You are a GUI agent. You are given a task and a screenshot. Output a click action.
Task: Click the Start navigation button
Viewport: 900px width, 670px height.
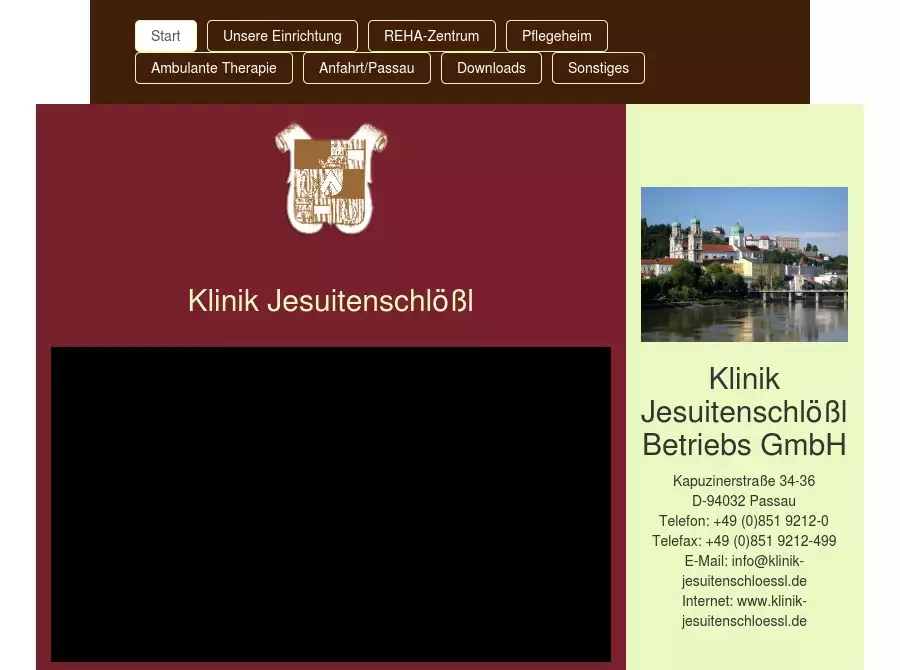pos(165,36)
